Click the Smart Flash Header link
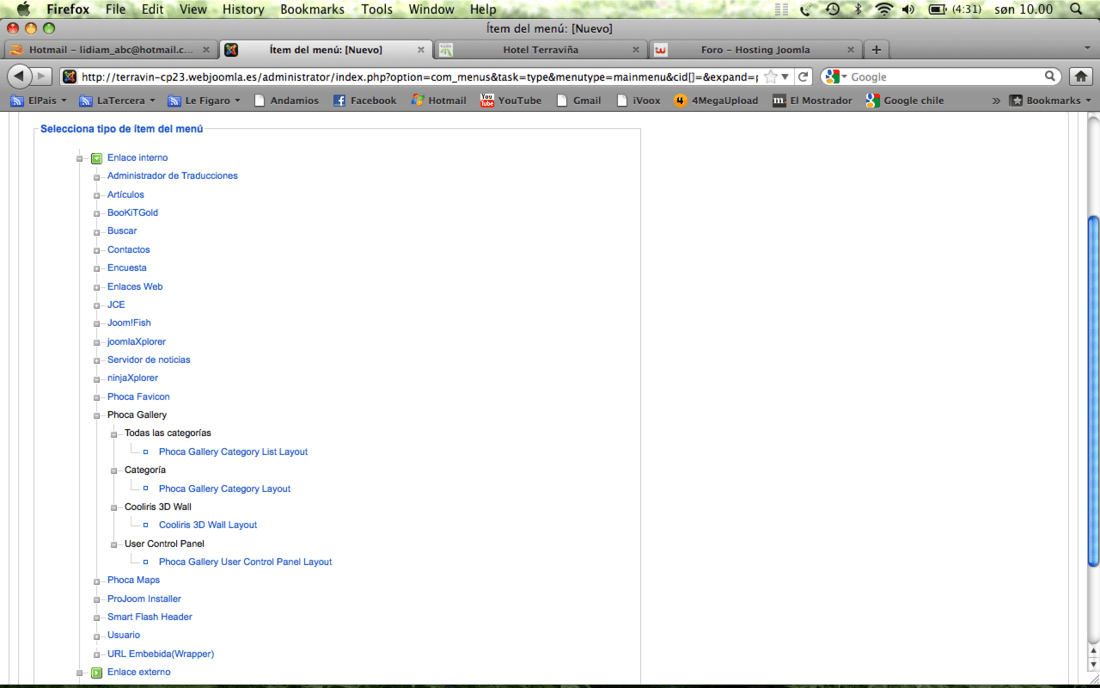 click(149, 617)
